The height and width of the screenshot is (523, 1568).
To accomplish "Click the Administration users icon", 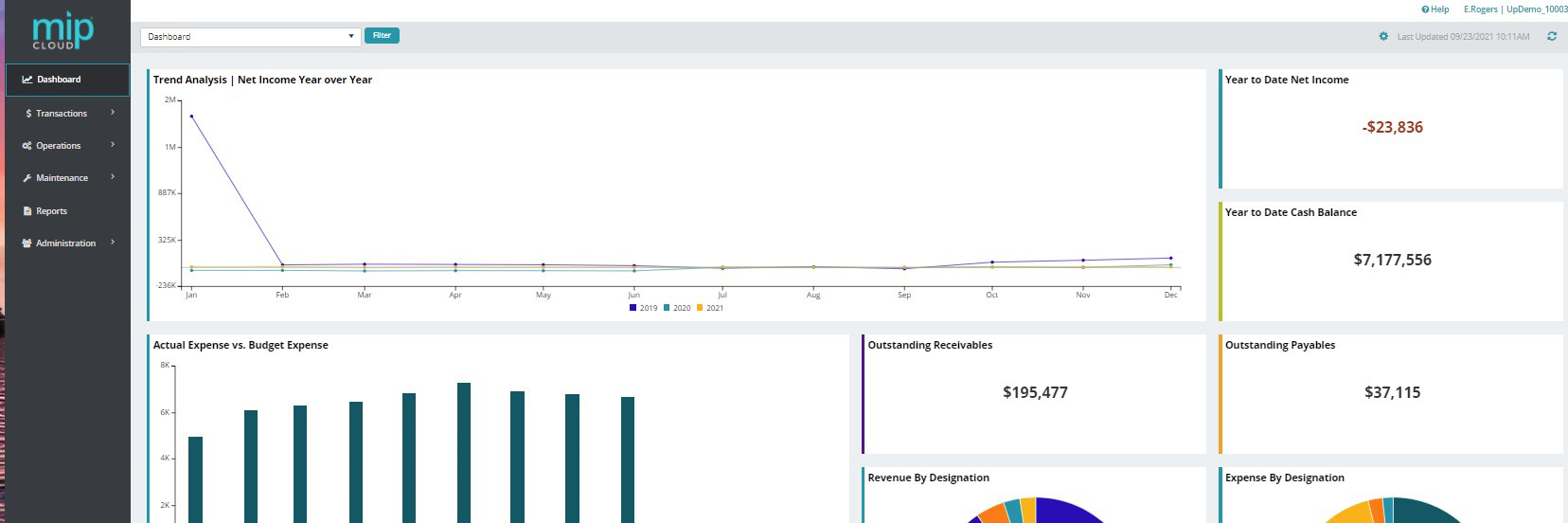I will pyautogui.click(x=27, y=243).
